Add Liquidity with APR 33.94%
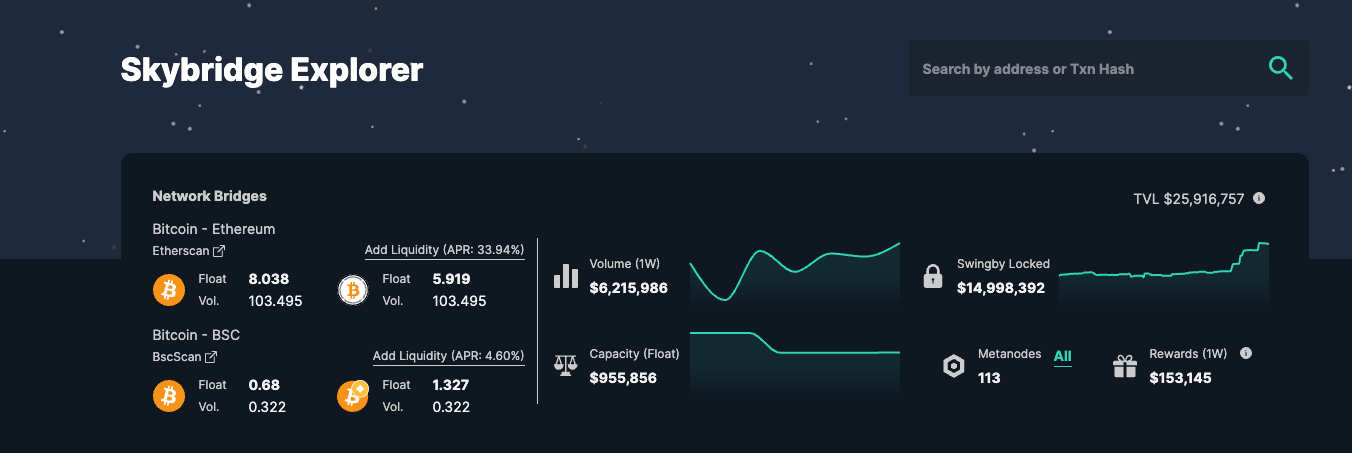Screen dimensions: 1352x453 point(445,250)
